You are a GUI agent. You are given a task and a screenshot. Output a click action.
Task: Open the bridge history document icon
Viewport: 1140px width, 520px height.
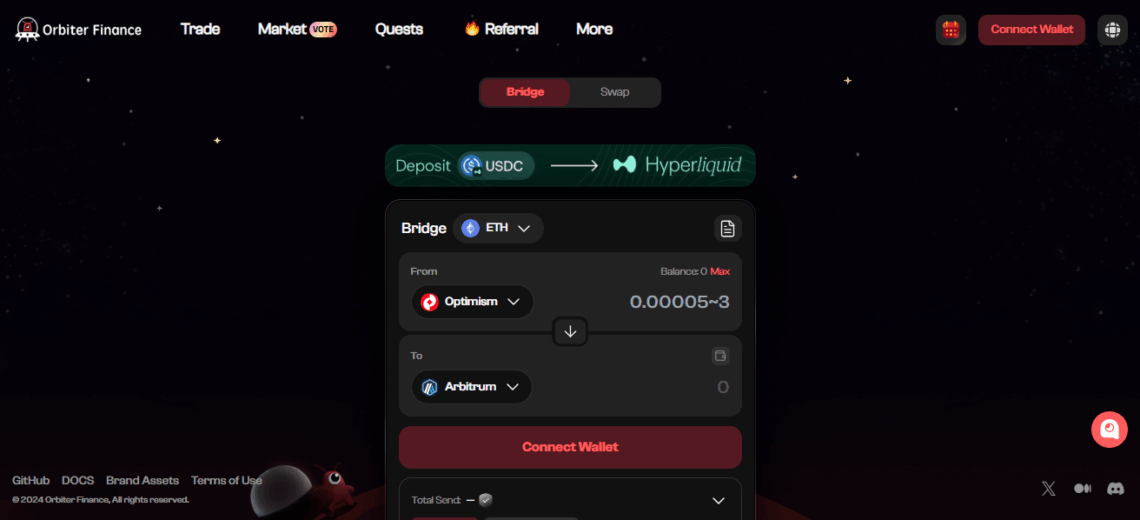[727, 228]
